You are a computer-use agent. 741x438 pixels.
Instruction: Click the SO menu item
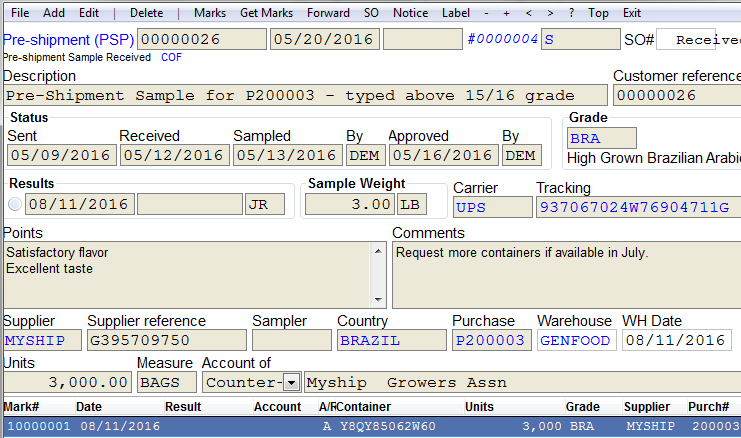371,13
